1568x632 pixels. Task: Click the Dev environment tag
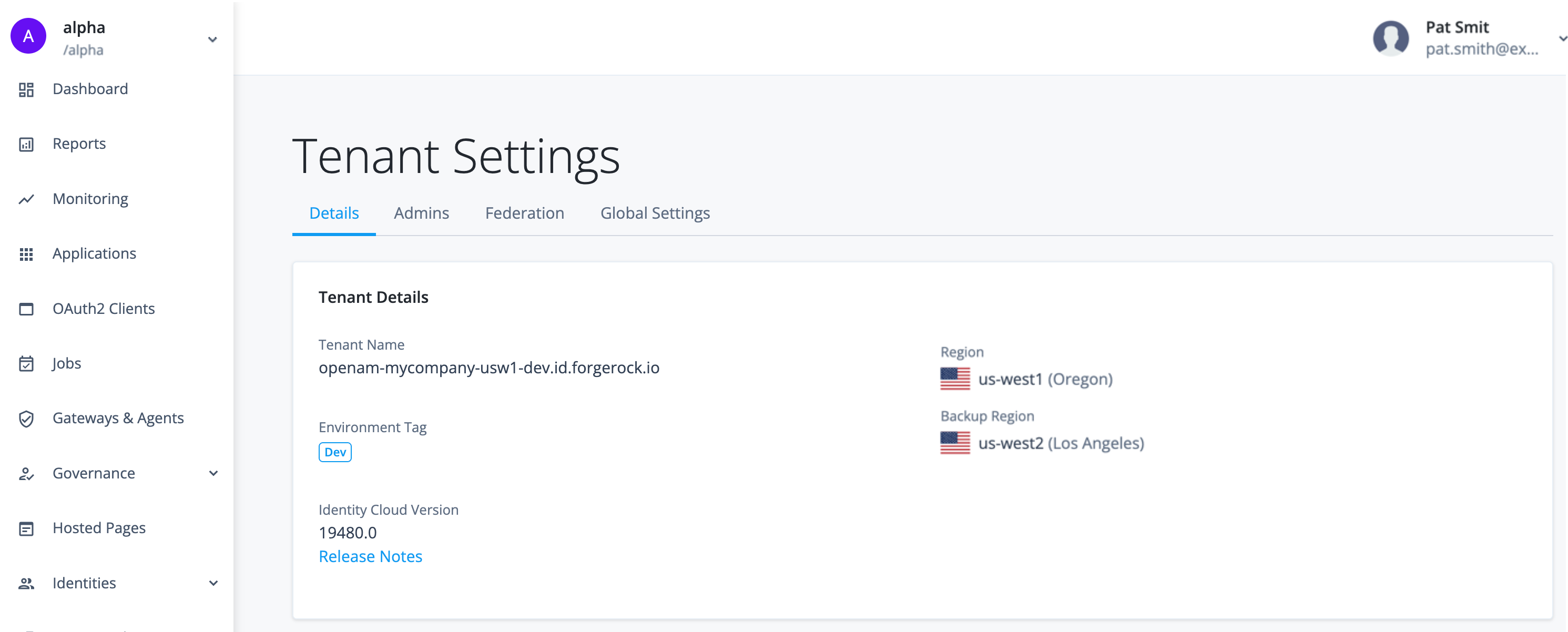coord(335,452)
